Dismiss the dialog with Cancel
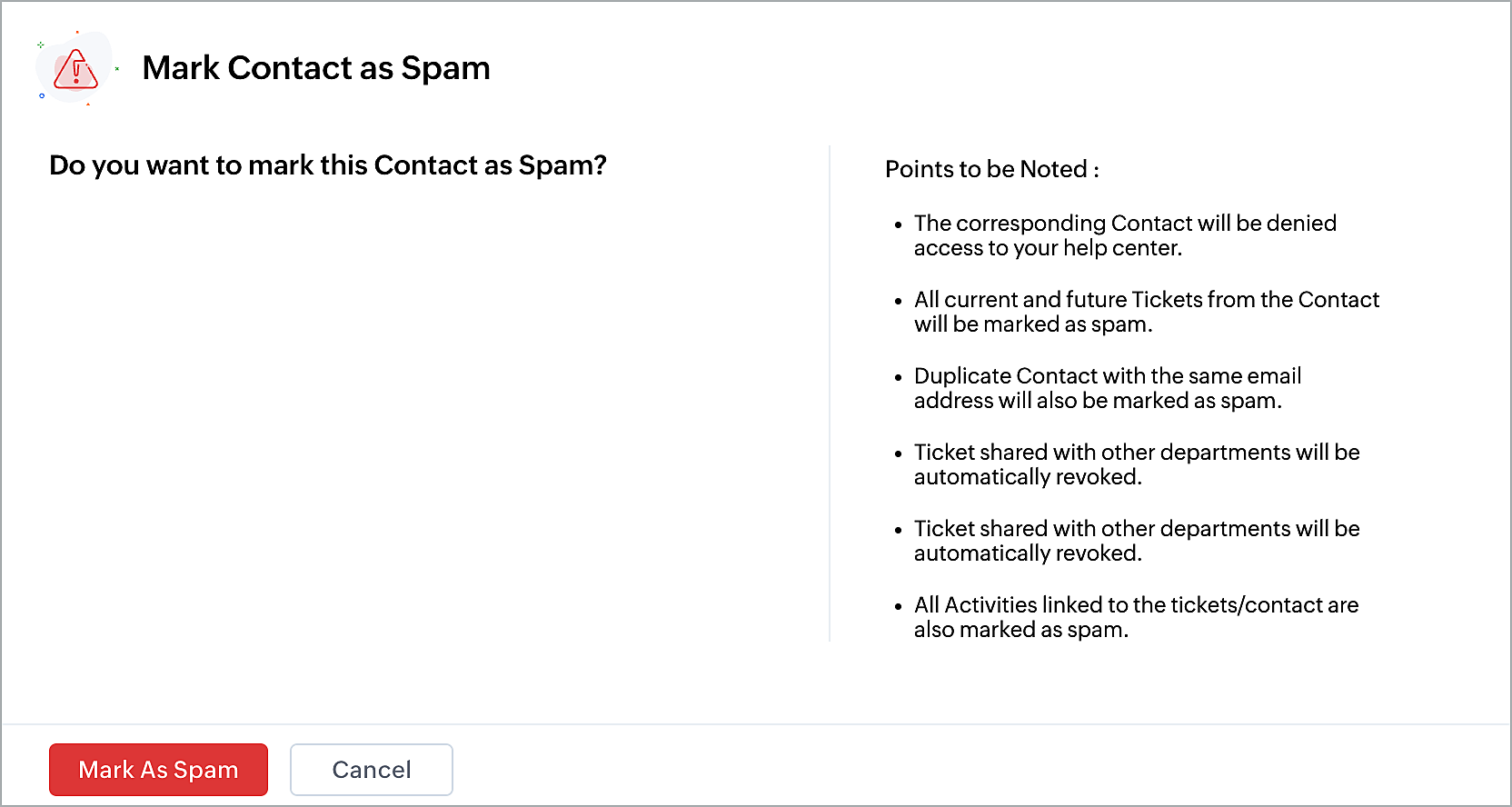 tap(372, 770)
